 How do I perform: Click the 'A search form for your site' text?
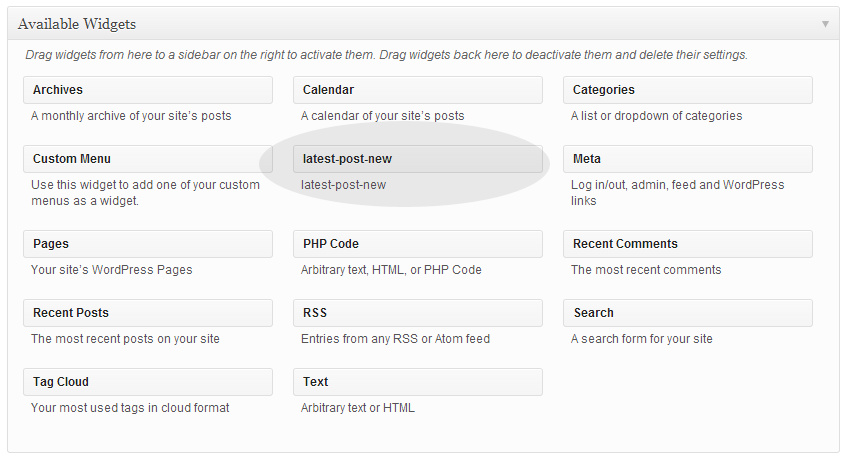click(x=642, y=339)
